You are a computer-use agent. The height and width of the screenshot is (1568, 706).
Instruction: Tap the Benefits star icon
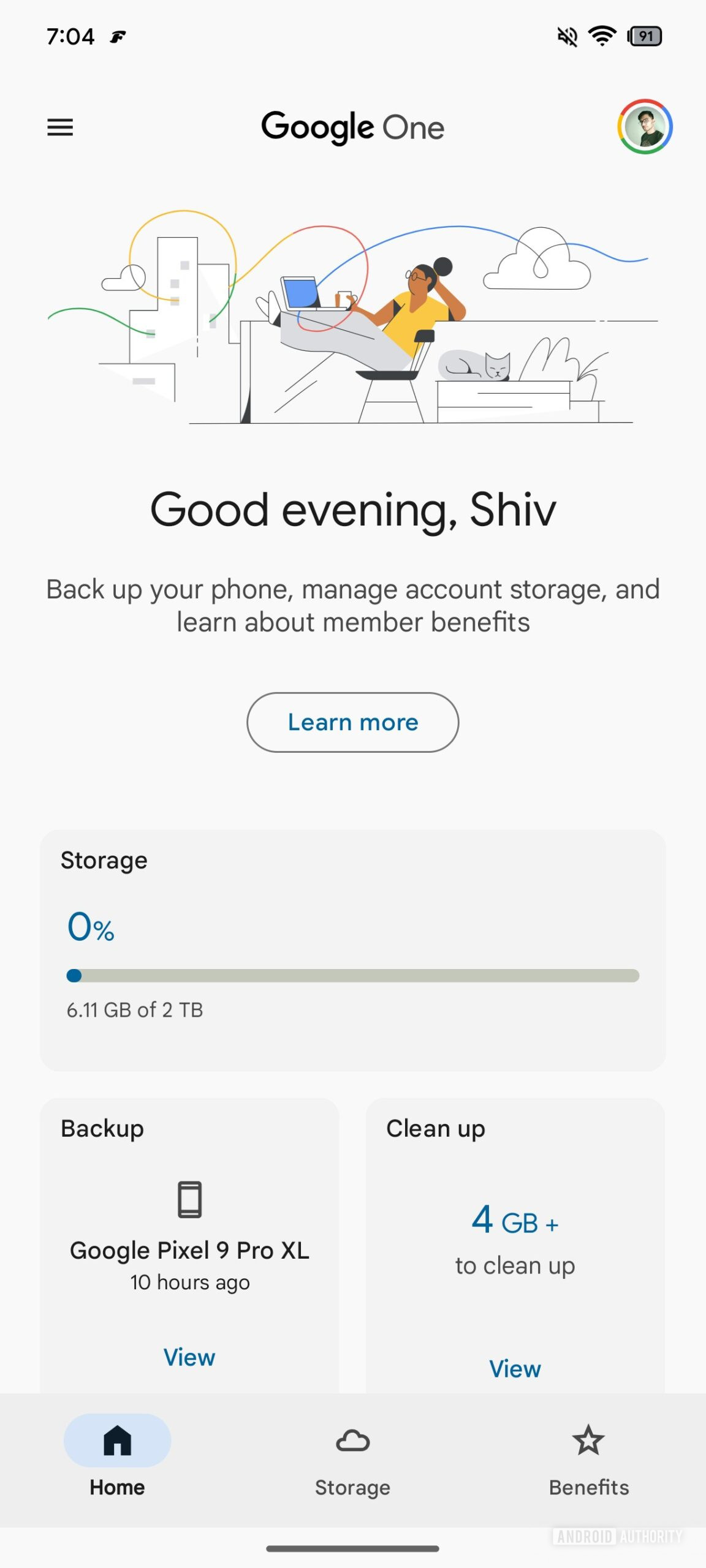point(588,1440)
